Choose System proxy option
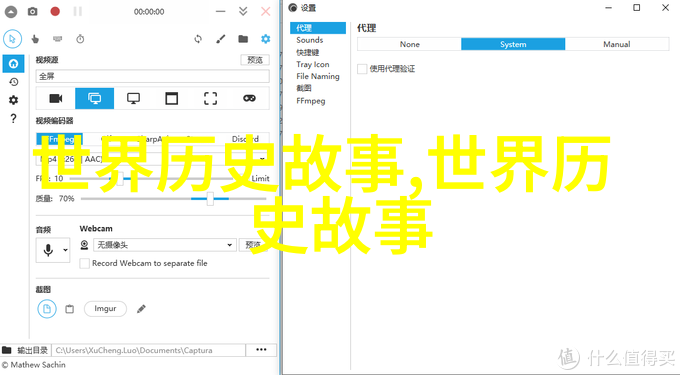680x375 pixels. click(x=513, y=44)
